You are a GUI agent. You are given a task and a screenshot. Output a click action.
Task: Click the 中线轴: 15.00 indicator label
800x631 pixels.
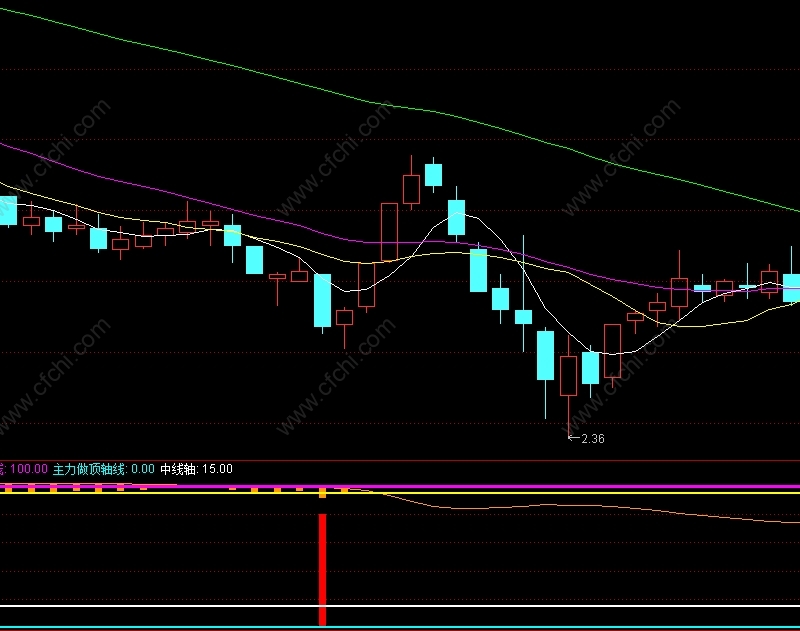[196, 469]
